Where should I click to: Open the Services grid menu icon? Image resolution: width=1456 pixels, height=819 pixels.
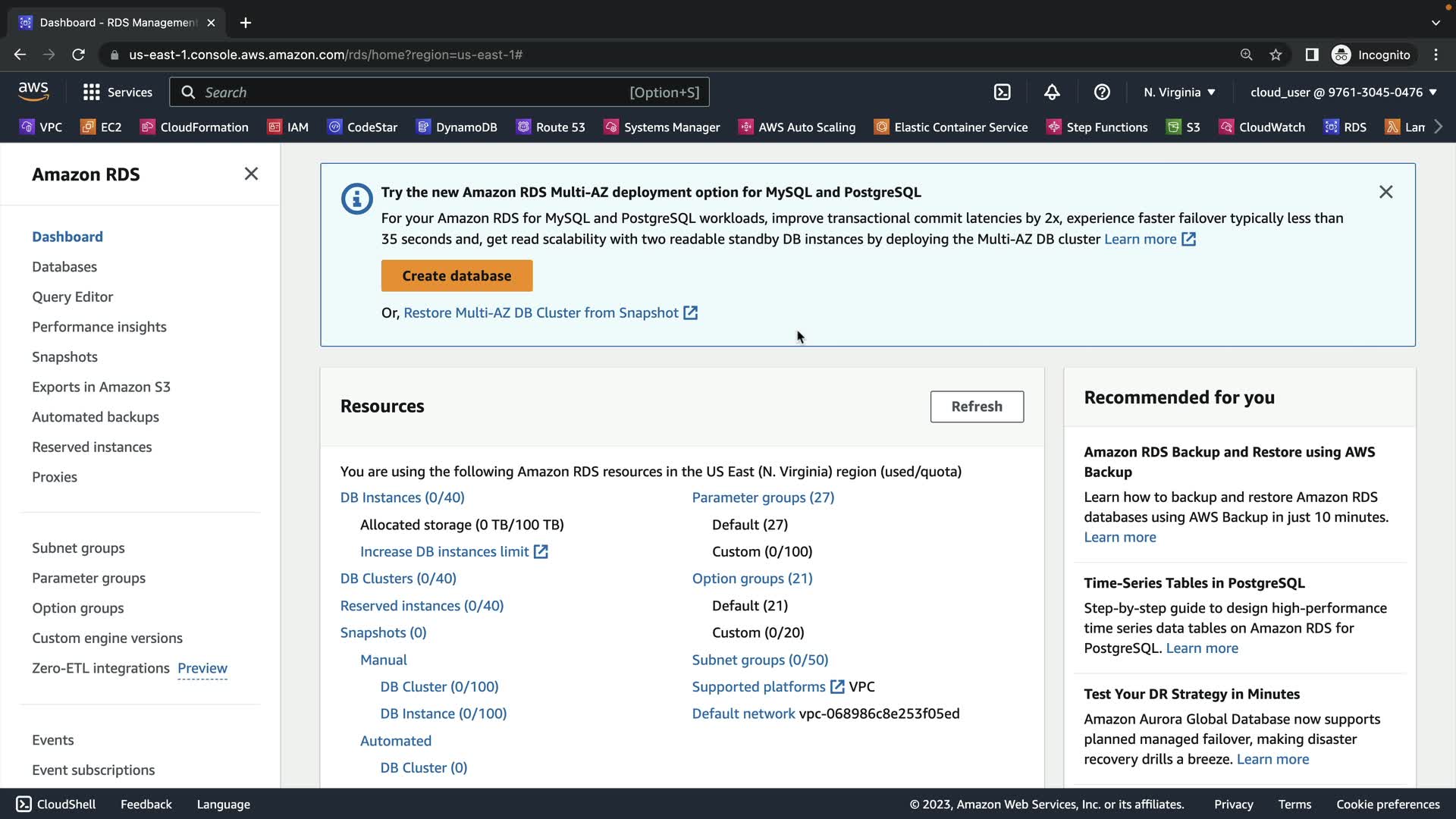click(x=92, y=92)
